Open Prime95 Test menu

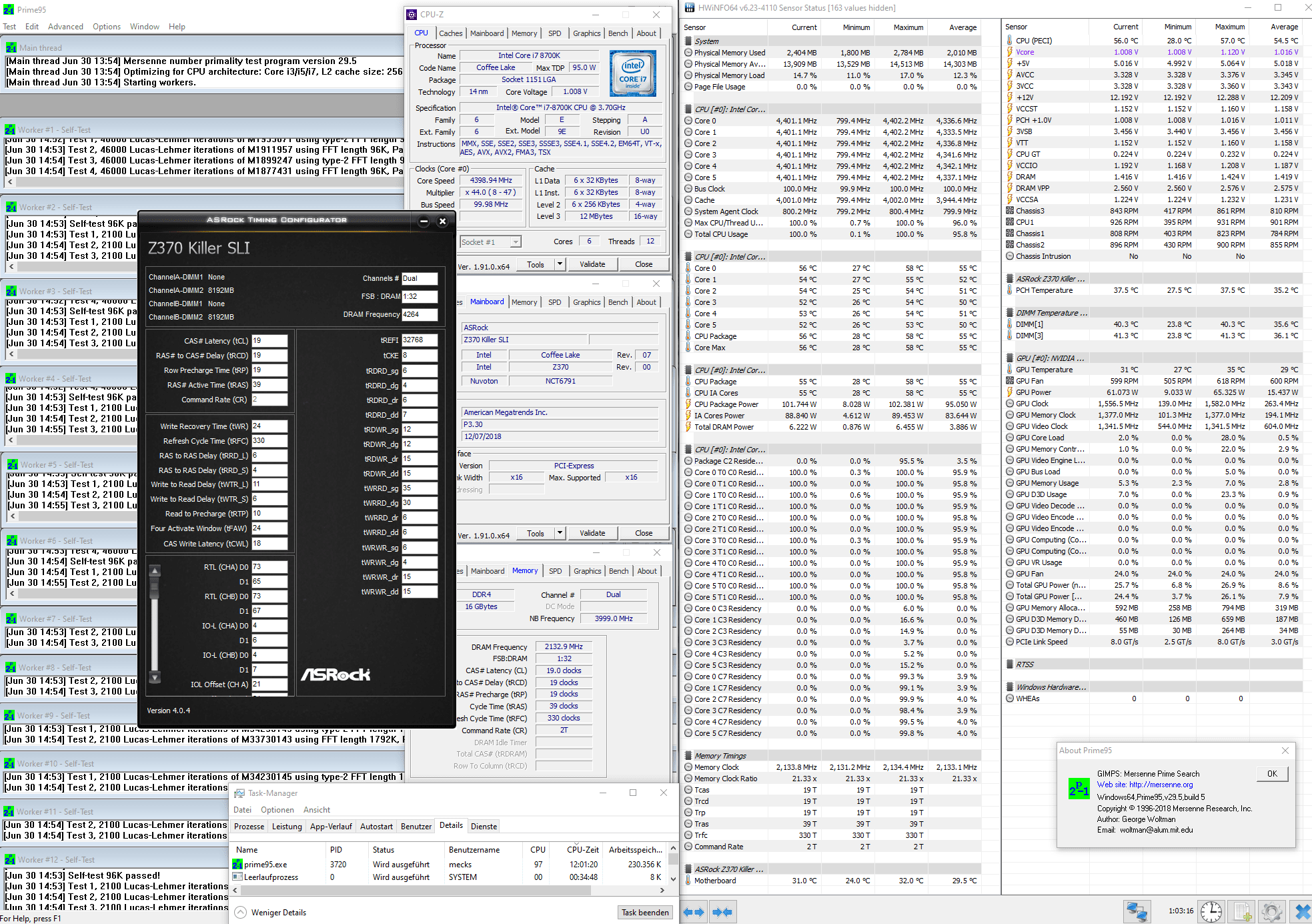pos(9,27)
